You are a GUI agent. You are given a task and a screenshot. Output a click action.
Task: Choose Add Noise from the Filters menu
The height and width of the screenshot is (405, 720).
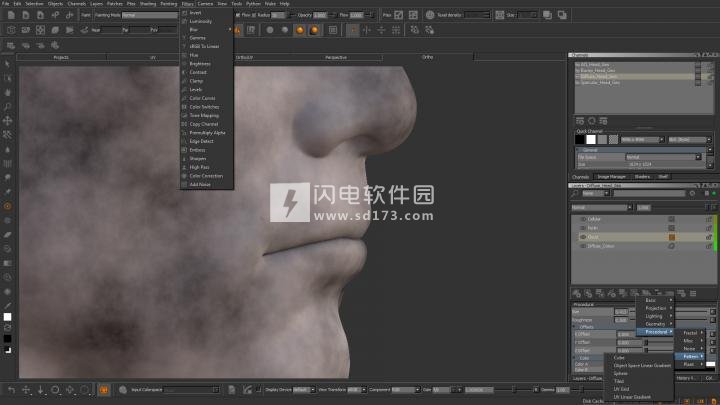pyautogui.click(x=200, y=185)
